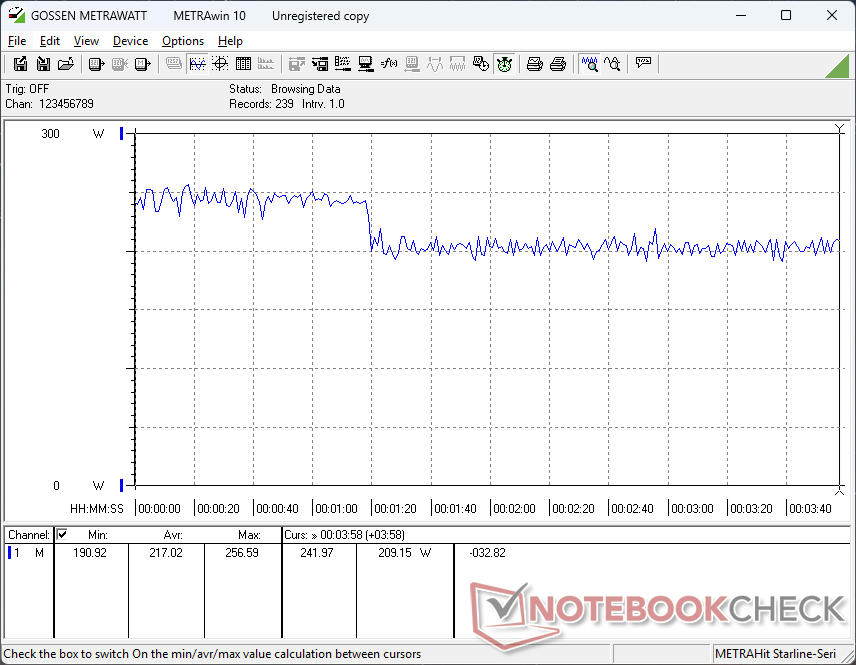Open the Edit menu
Viewport: 856px width, 665px height.
click(x=50, y=41)
